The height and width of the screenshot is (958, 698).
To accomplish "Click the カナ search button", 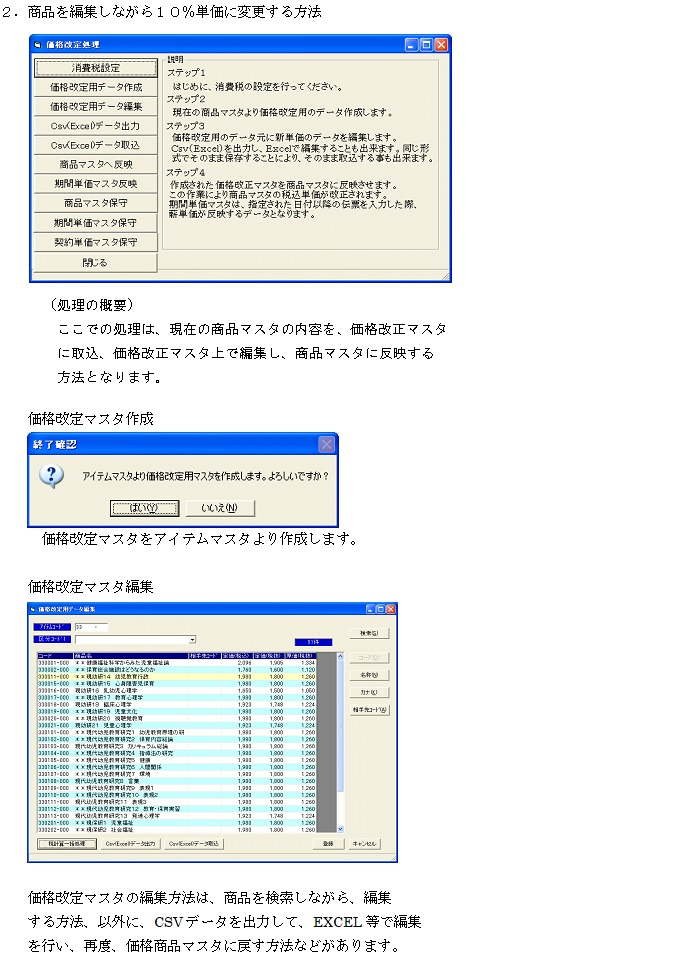I will [x=369, y=692].
